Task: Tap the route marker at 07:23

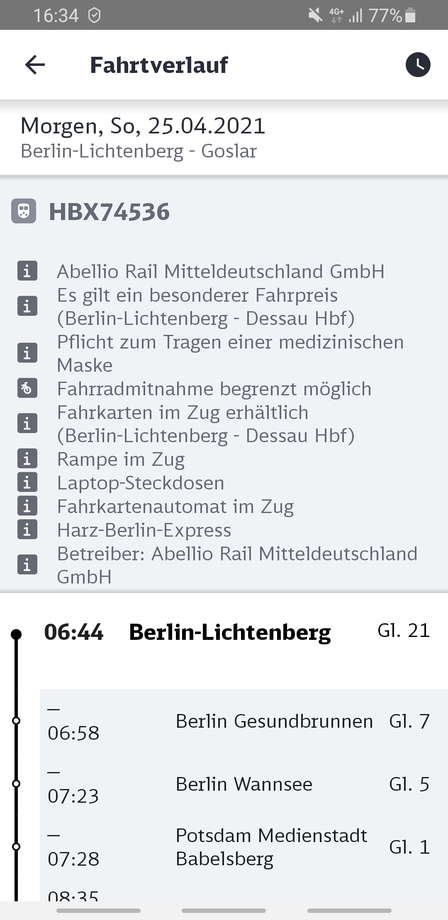Action: [x=16, y=783]
